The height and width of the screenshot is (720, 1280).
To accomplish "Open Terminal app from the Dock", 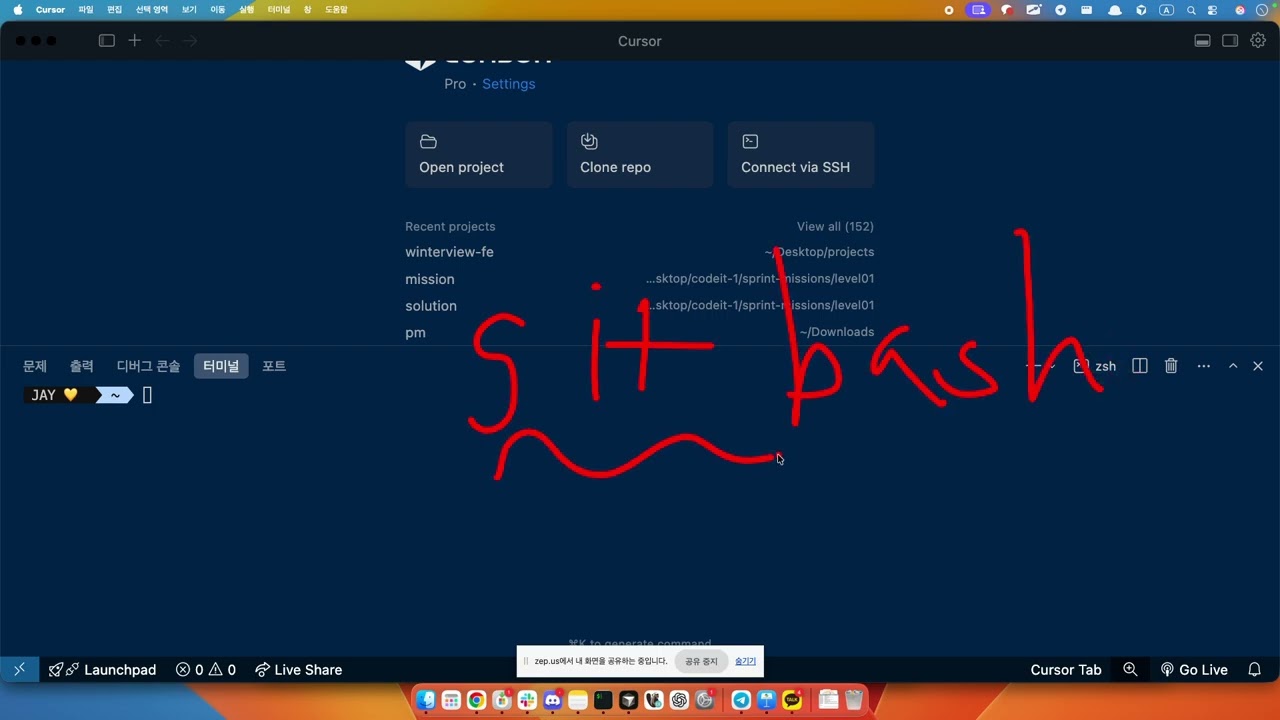I will coord(603,700).
